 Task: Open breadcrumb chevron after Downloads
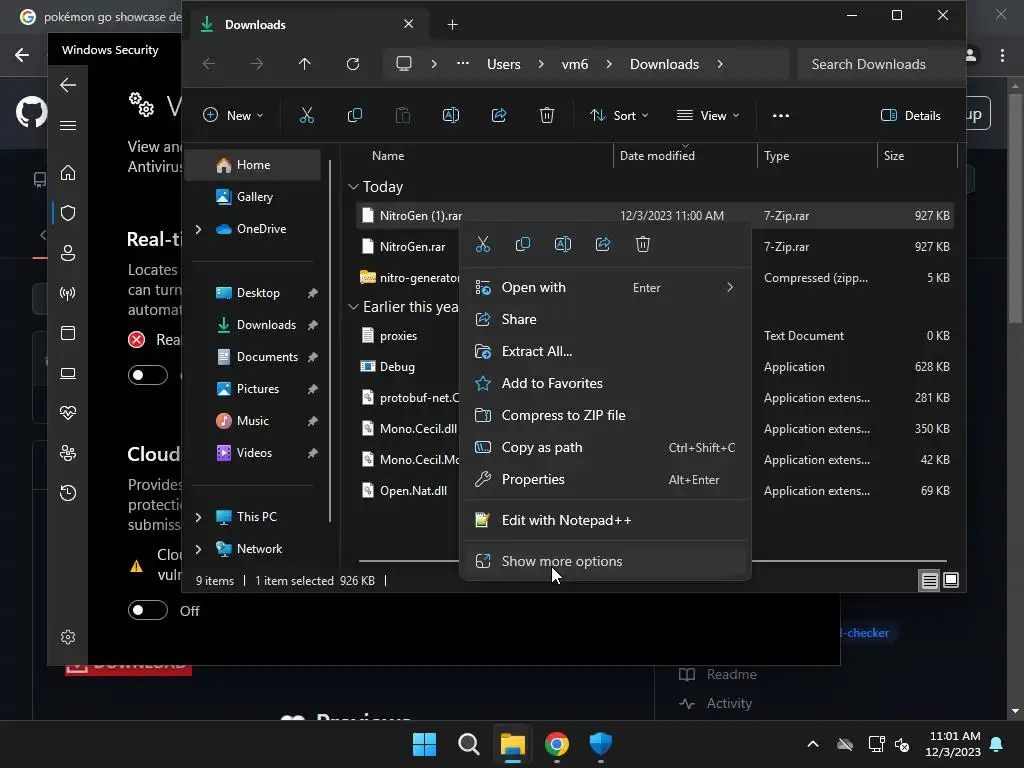pyautogui.click(x=720, y=64)
